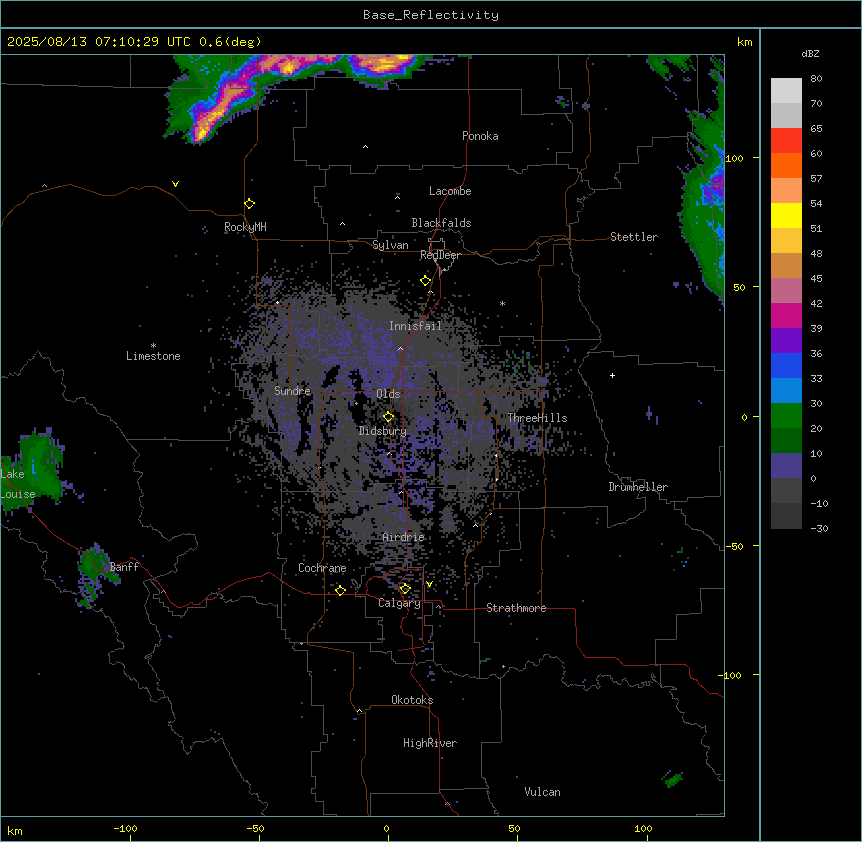Pick the red 60-65 dBZ legend swatch

[786, 141]
